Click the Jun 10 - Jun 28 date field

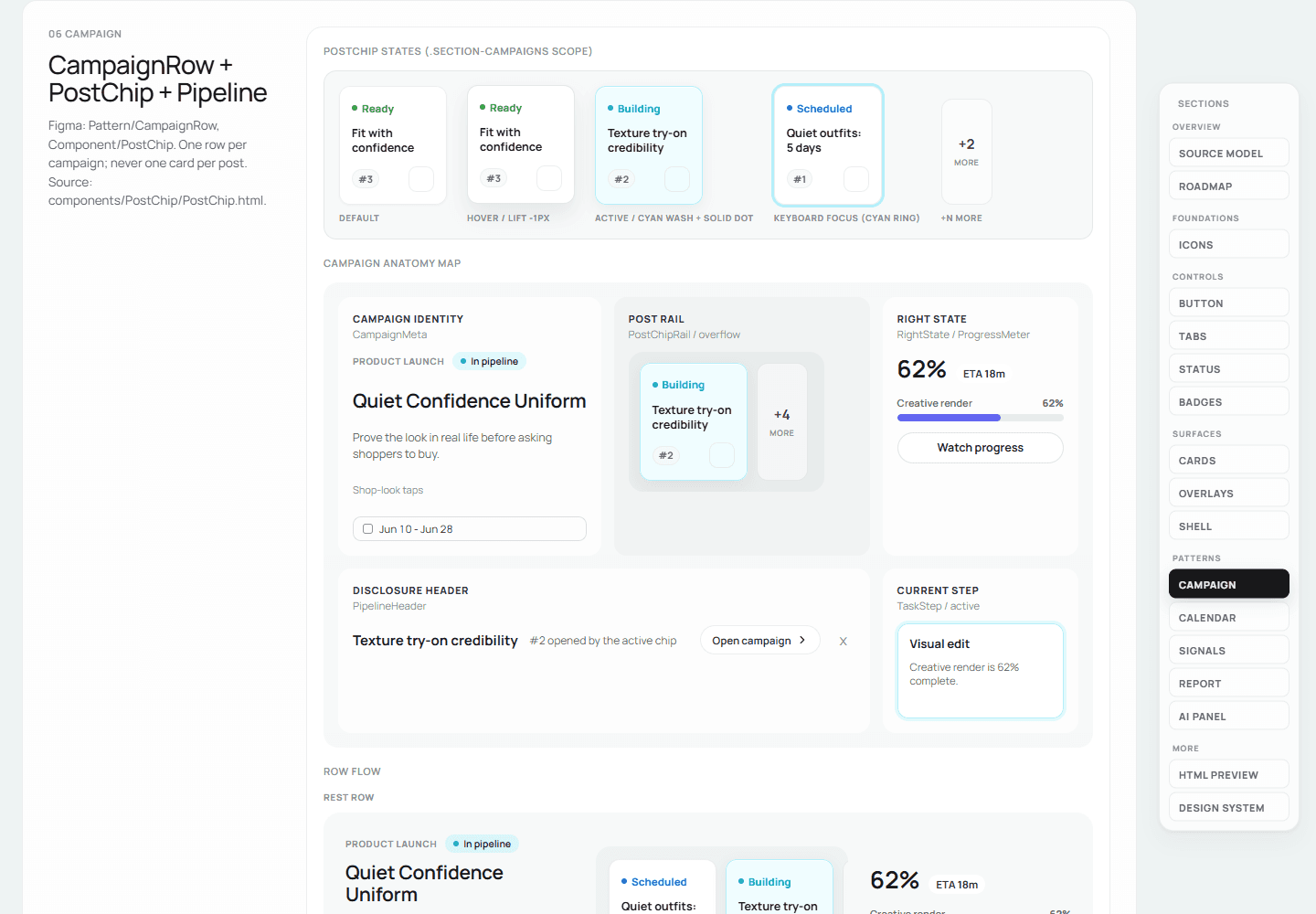click(470, 528)
